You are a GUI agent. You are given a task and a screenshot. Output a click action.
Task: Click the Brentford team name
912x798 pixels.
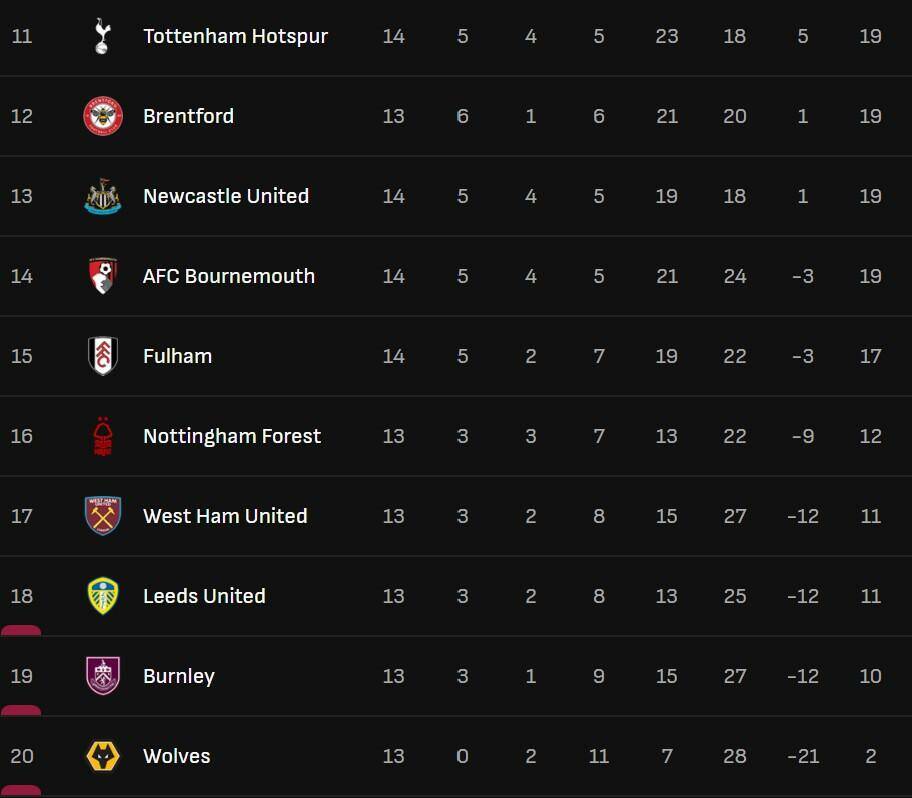pos(188,116)
